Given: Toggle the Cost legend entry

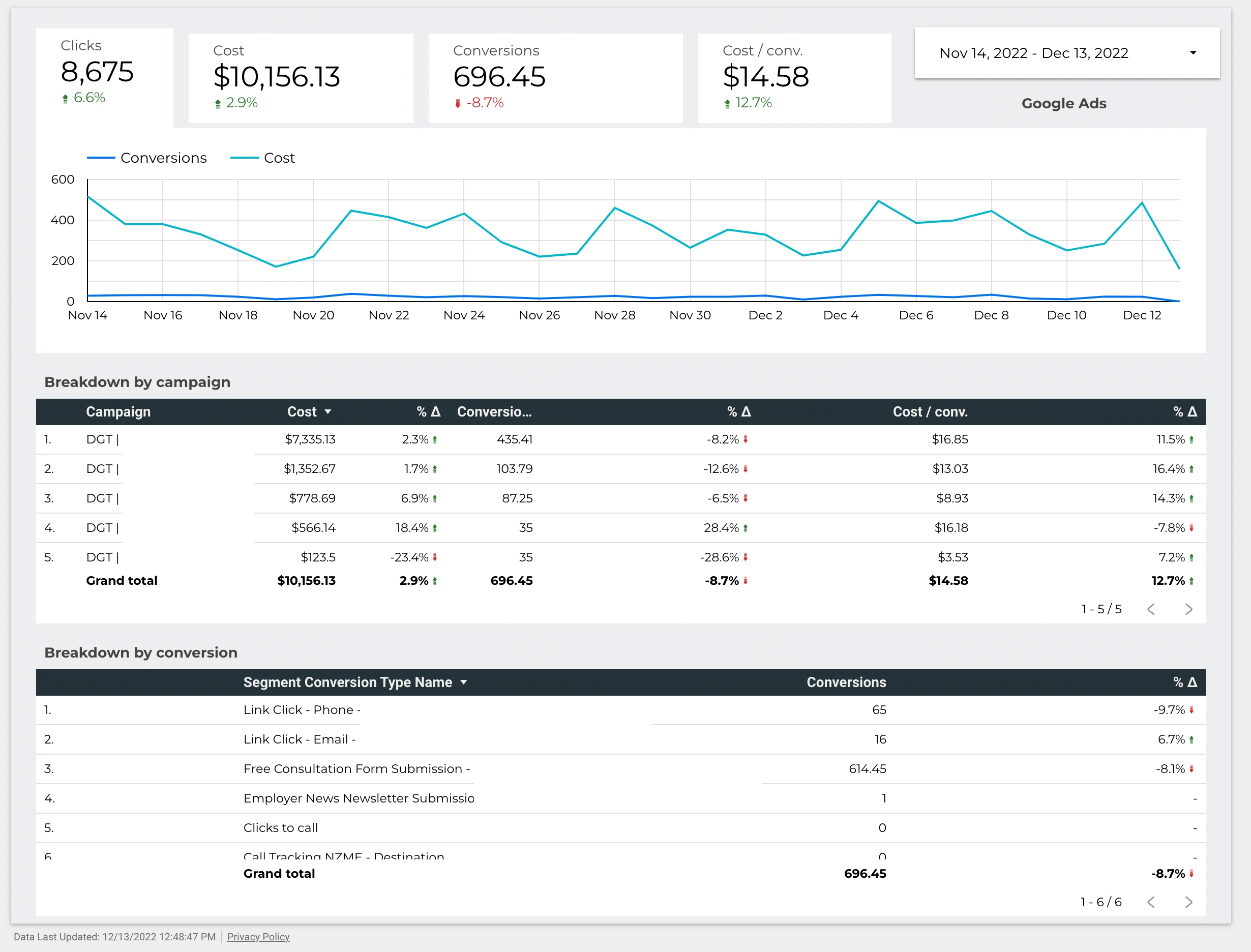Looking at the screenshot, I should coord(279,158).
